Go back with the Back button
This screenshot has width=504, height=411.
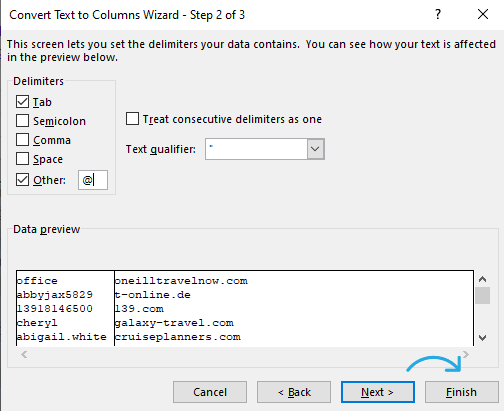coord(294,392)
